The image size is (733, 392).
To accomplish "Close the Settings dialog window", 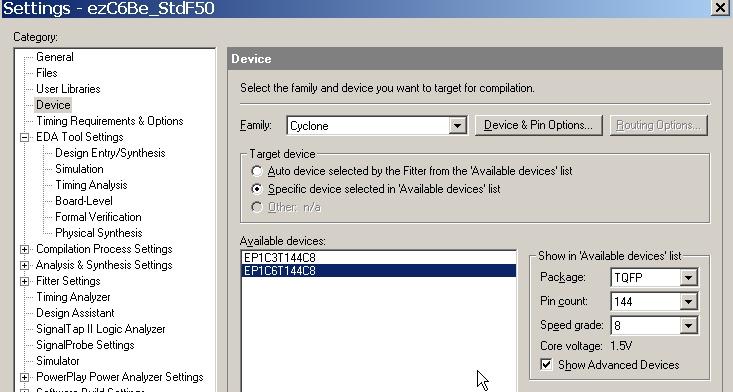I will (x=720, y=8).
